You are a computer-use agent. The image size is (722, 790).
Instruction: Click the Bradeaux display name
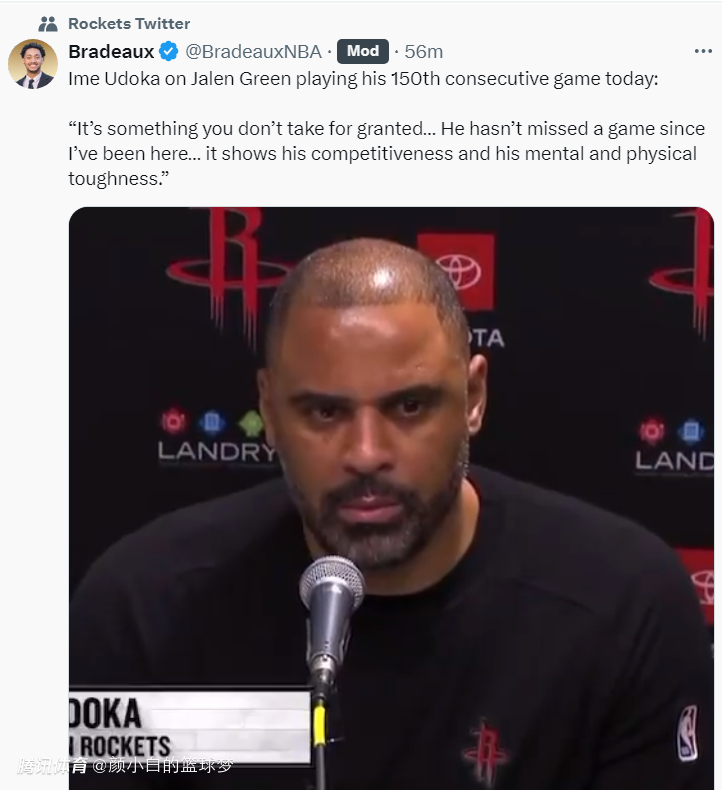tap(111, 51)
